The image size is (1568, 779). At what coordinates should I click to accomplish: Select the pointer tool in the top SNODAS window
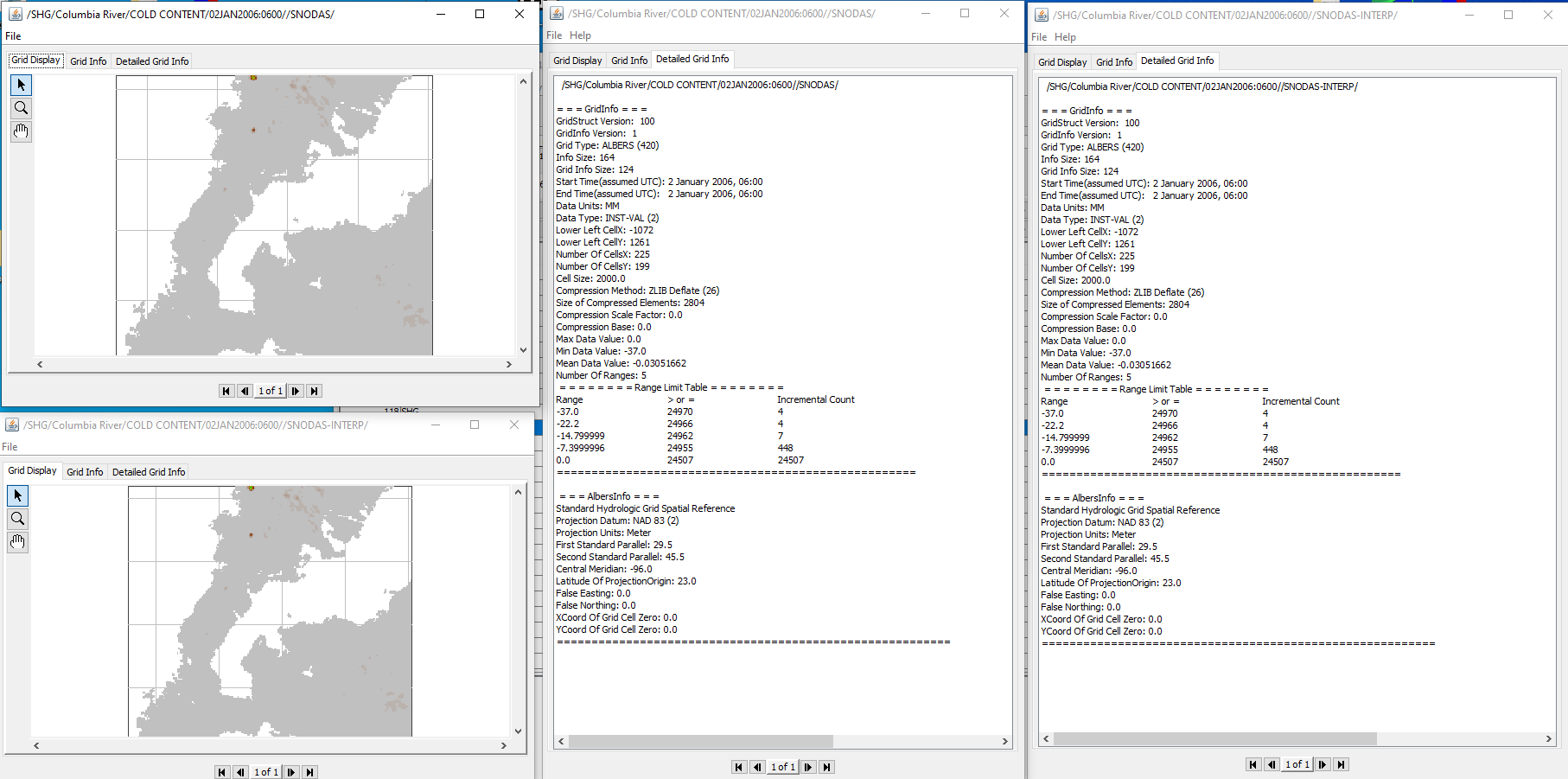tap(21, 85)
